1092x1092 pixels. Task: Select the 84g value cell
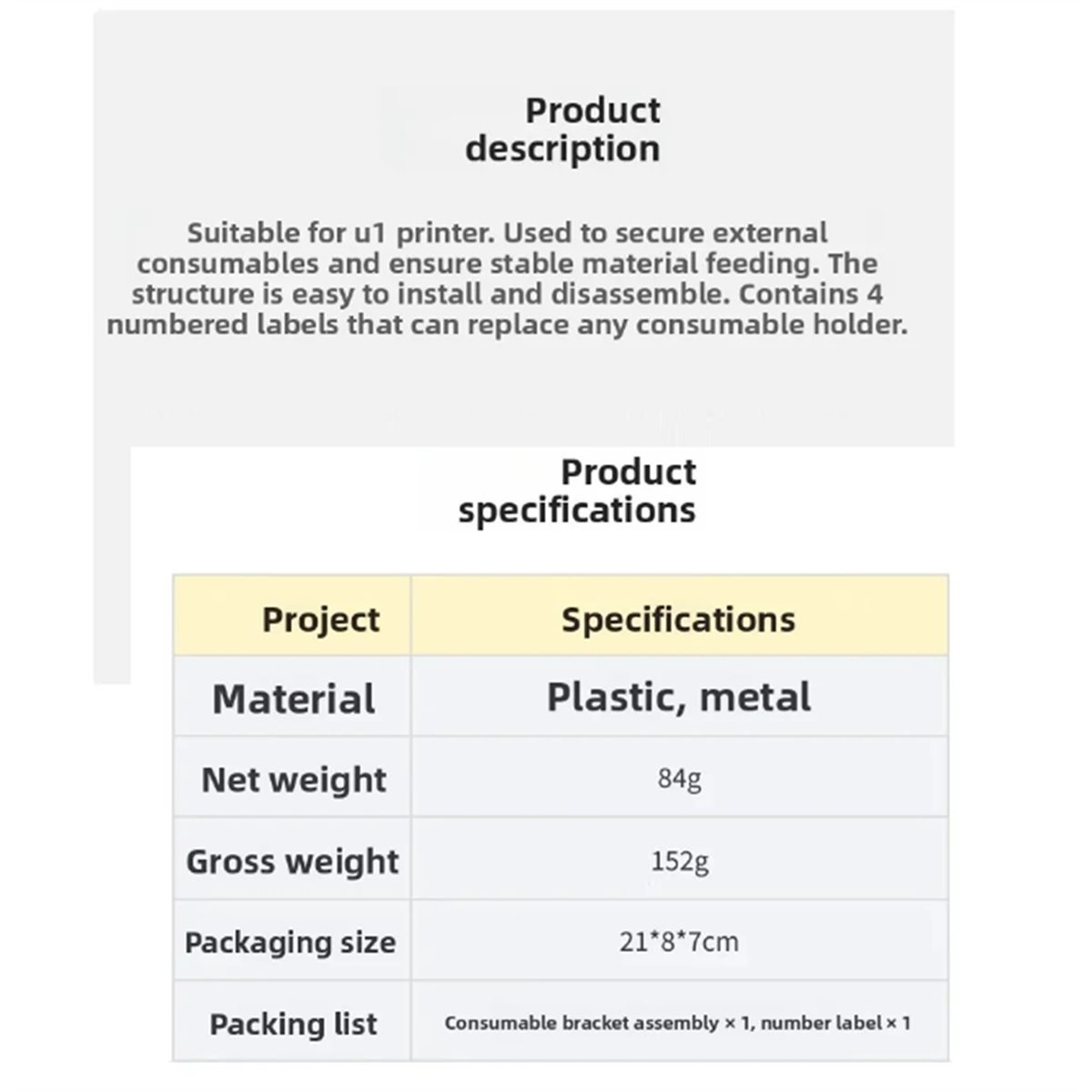(680, 779)
